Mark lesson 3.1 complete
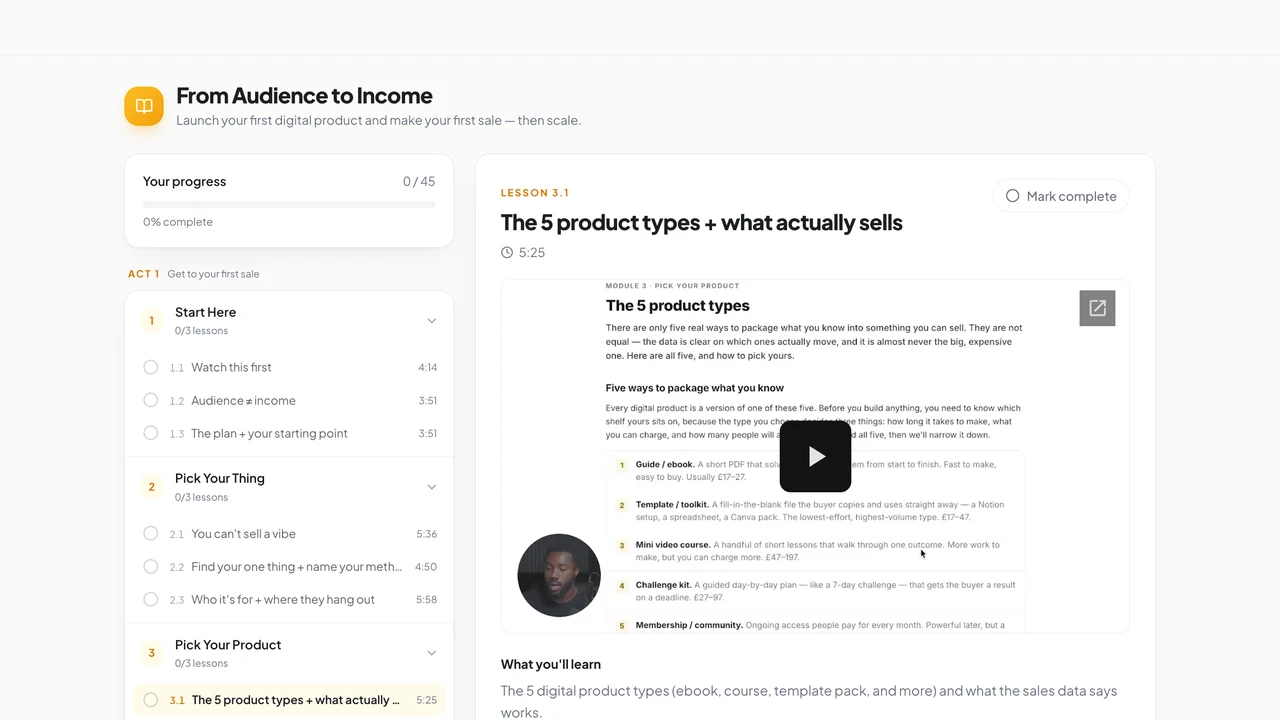Screen dimensions: 1280x720 pos(1061,196)
